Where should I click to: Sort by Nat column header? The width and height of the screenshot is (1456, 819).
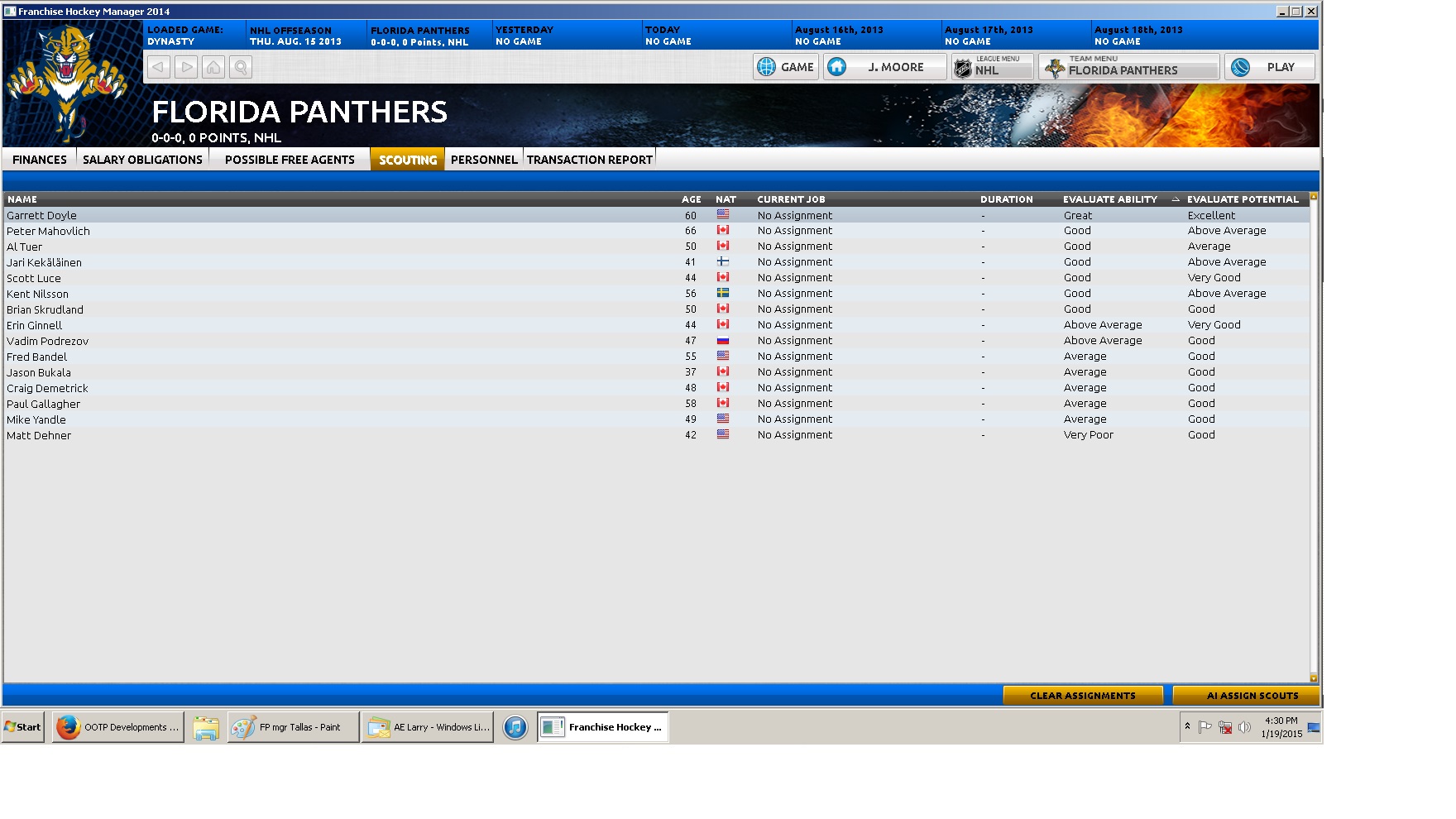(726, 199)
